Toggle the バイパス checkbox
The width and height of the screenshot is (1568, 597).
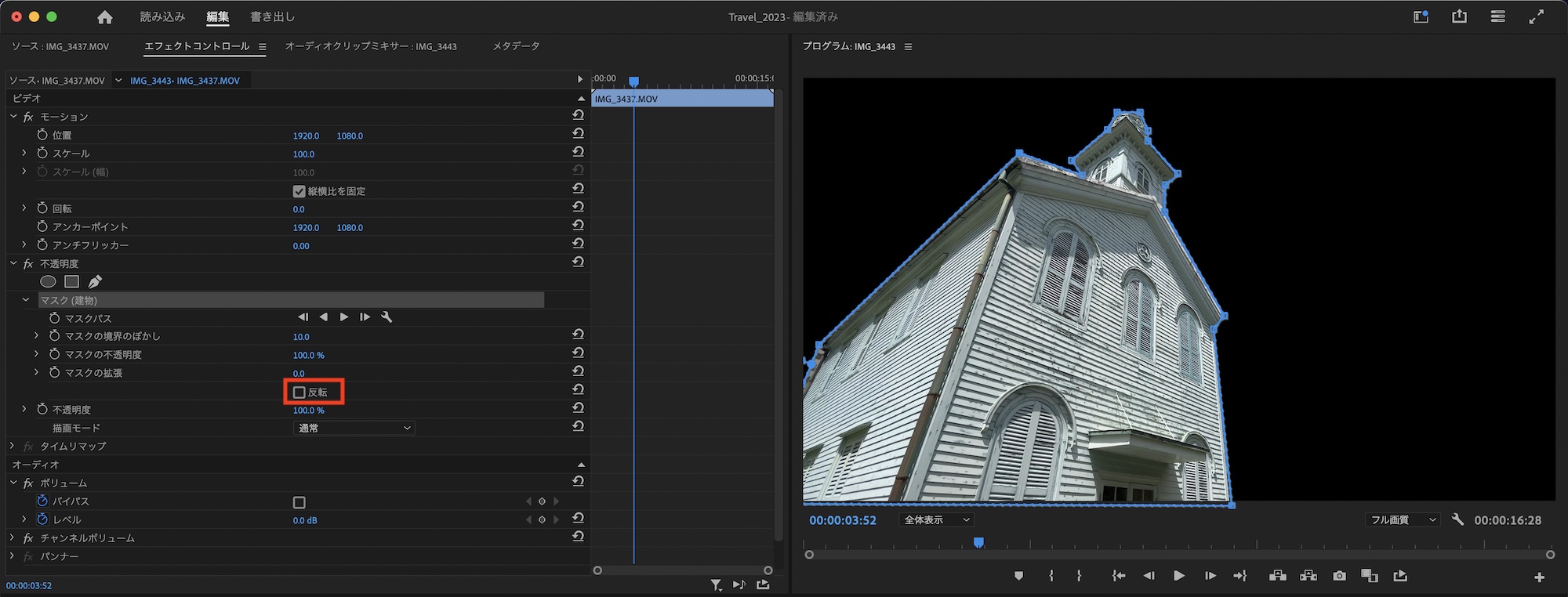point(299,502)
